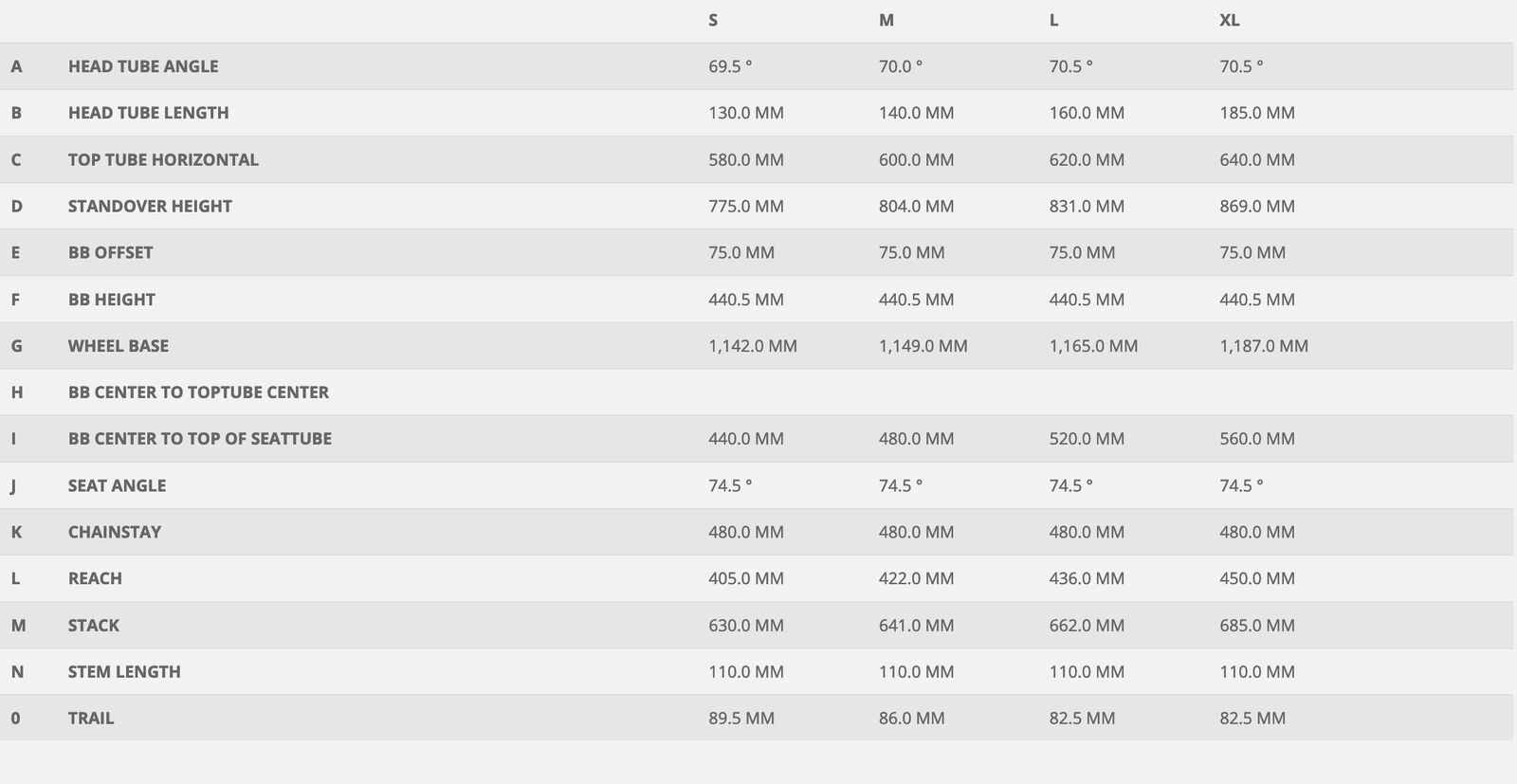Image resolution: width=1517 pixels, height=784 pixels.
Task: Click the WHEEL BASE row label
Action: (119, 346)
